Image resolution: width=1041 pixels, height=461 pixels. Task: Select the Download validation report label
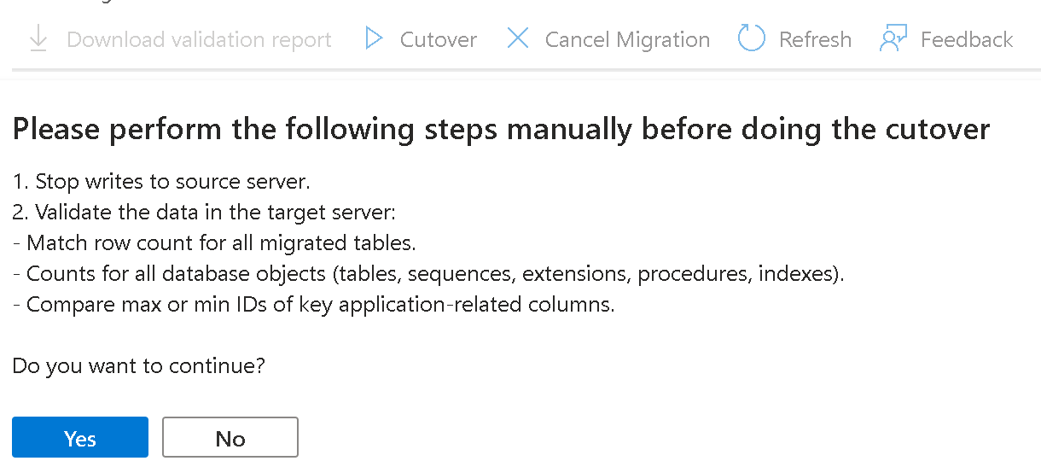click(x=199, y=40)
